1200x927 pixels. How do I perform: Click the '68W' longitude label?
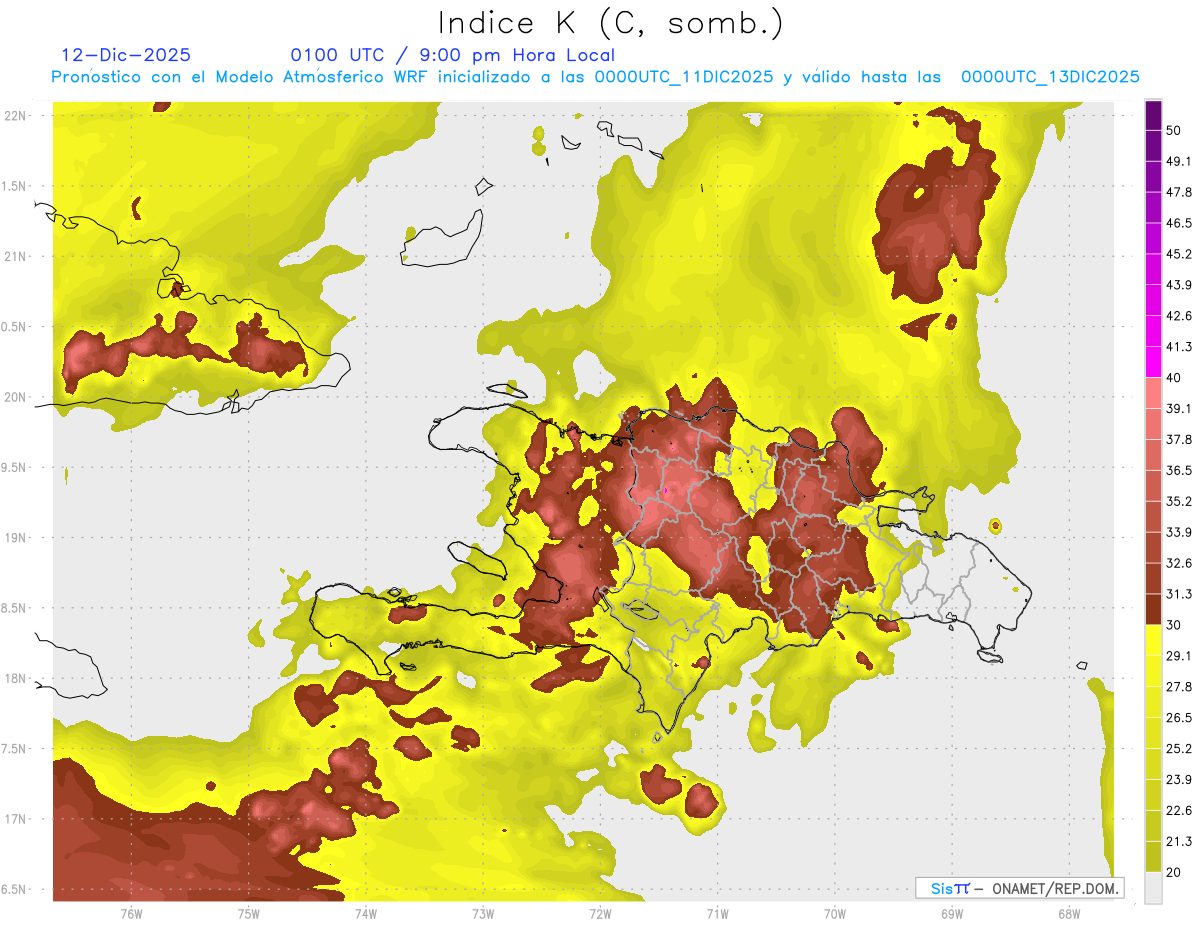[x=1069, y=914]
